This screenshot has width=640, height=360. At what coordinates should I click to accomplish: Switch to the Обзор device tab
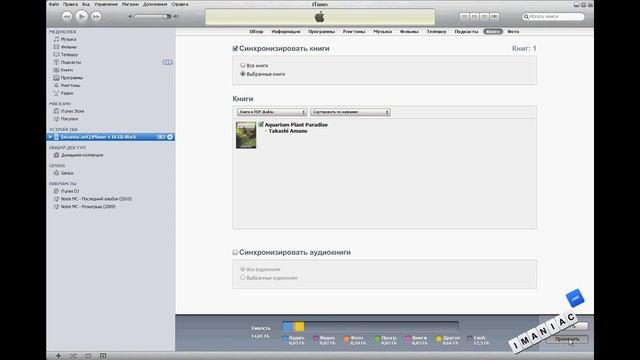point(256,31)
